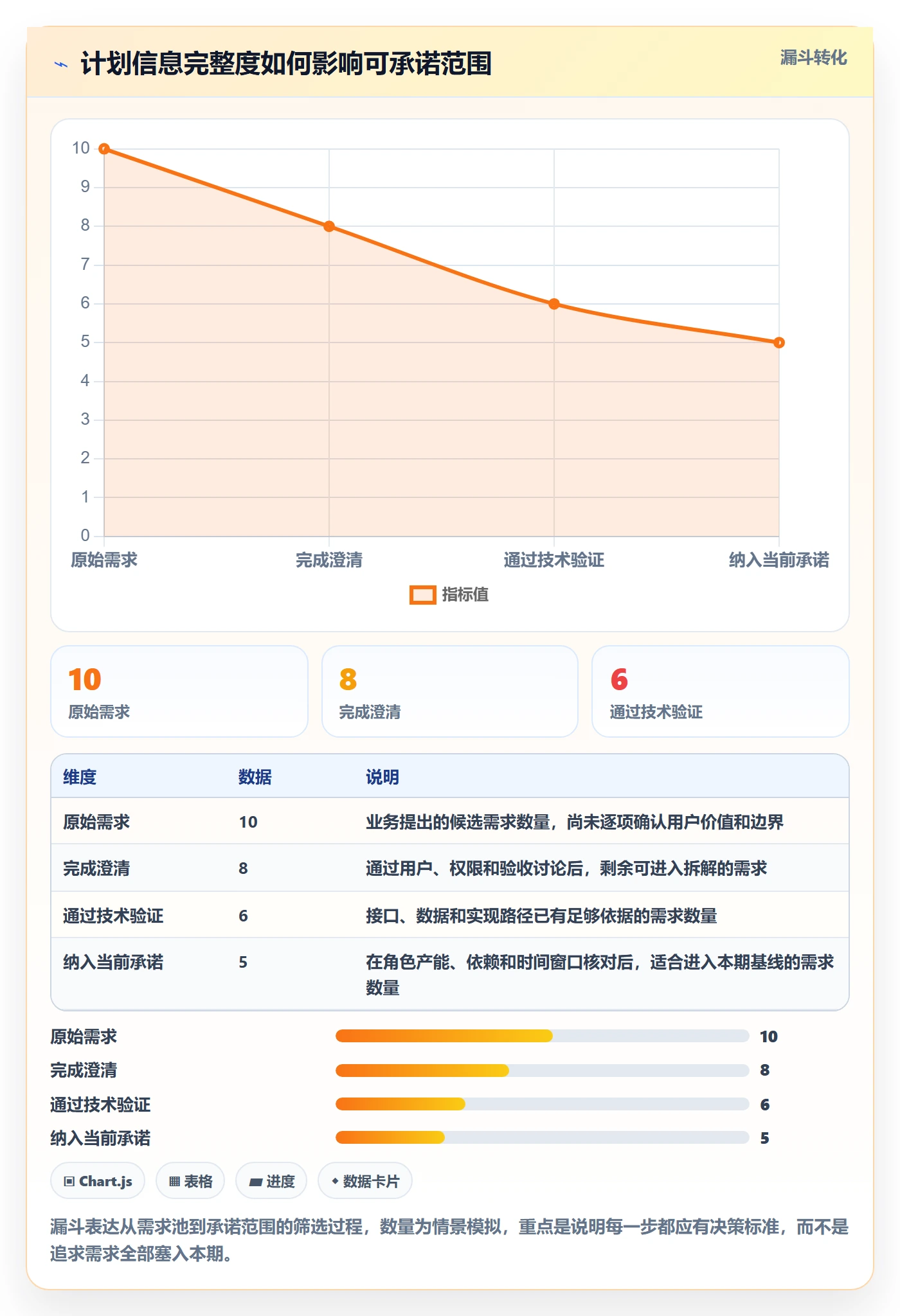Viewport: 900px width, 1316px height.
Task: Click the 通过技术验证 progress bar
Action: (x=543, y=1104)
